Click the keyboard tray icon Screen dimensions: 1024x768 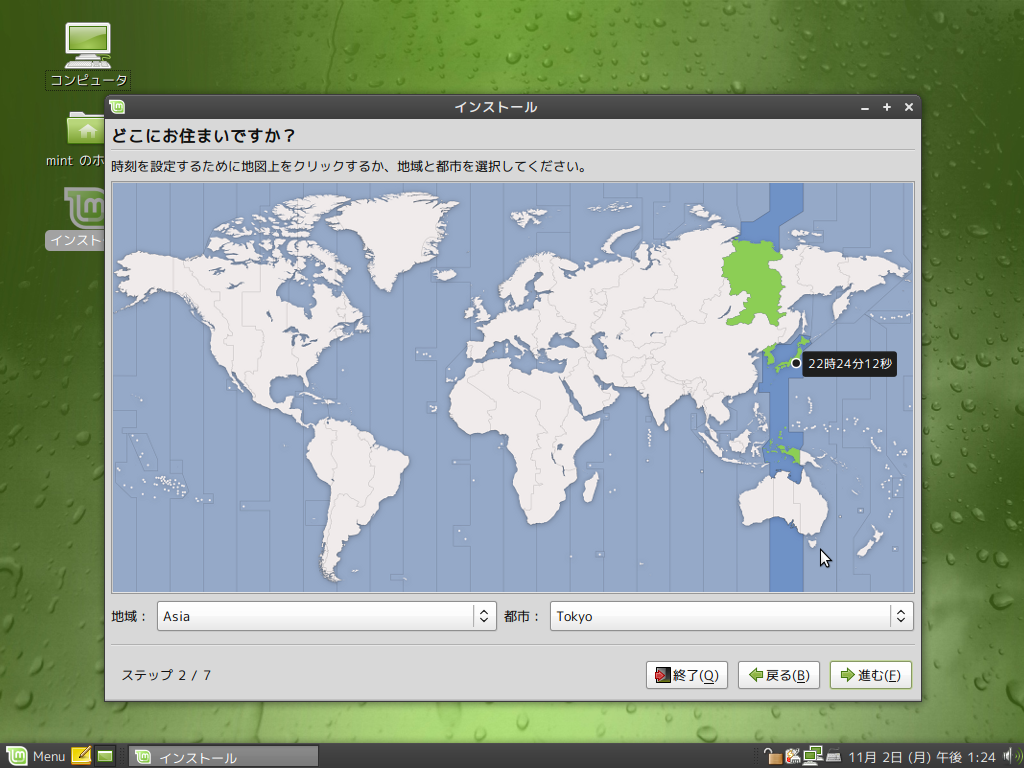833,756
